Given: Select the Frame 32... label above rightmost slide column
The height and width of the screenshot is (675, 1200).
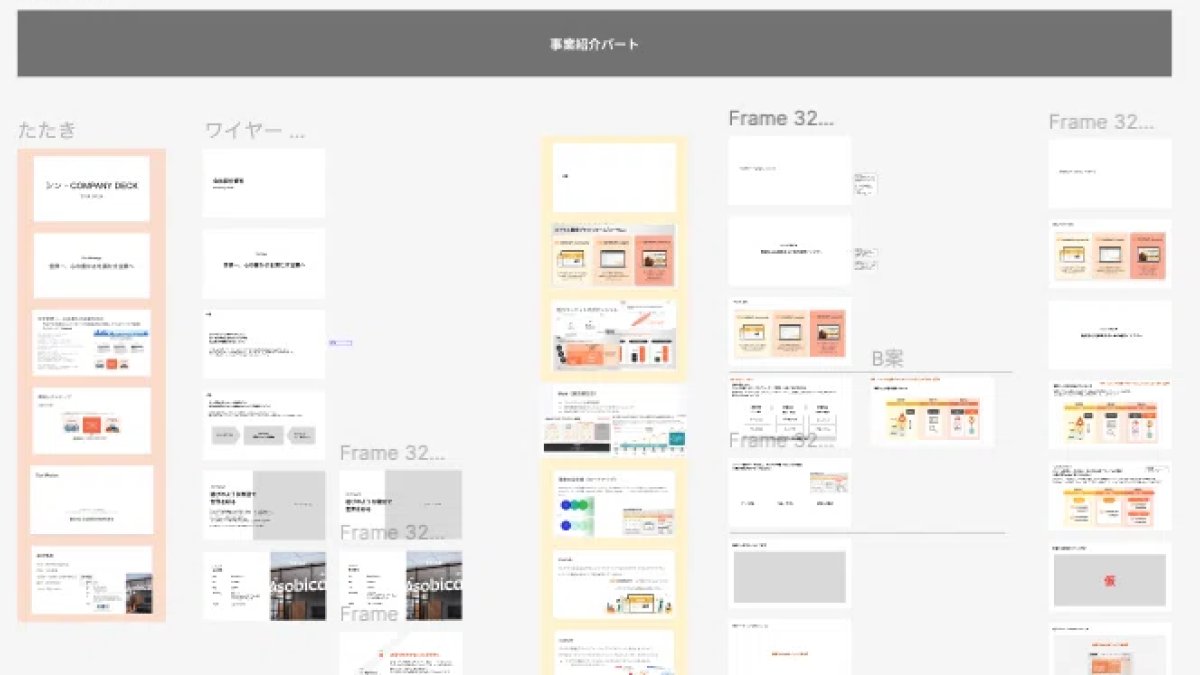Looking at the screenshot, I should click(1101, 122).
